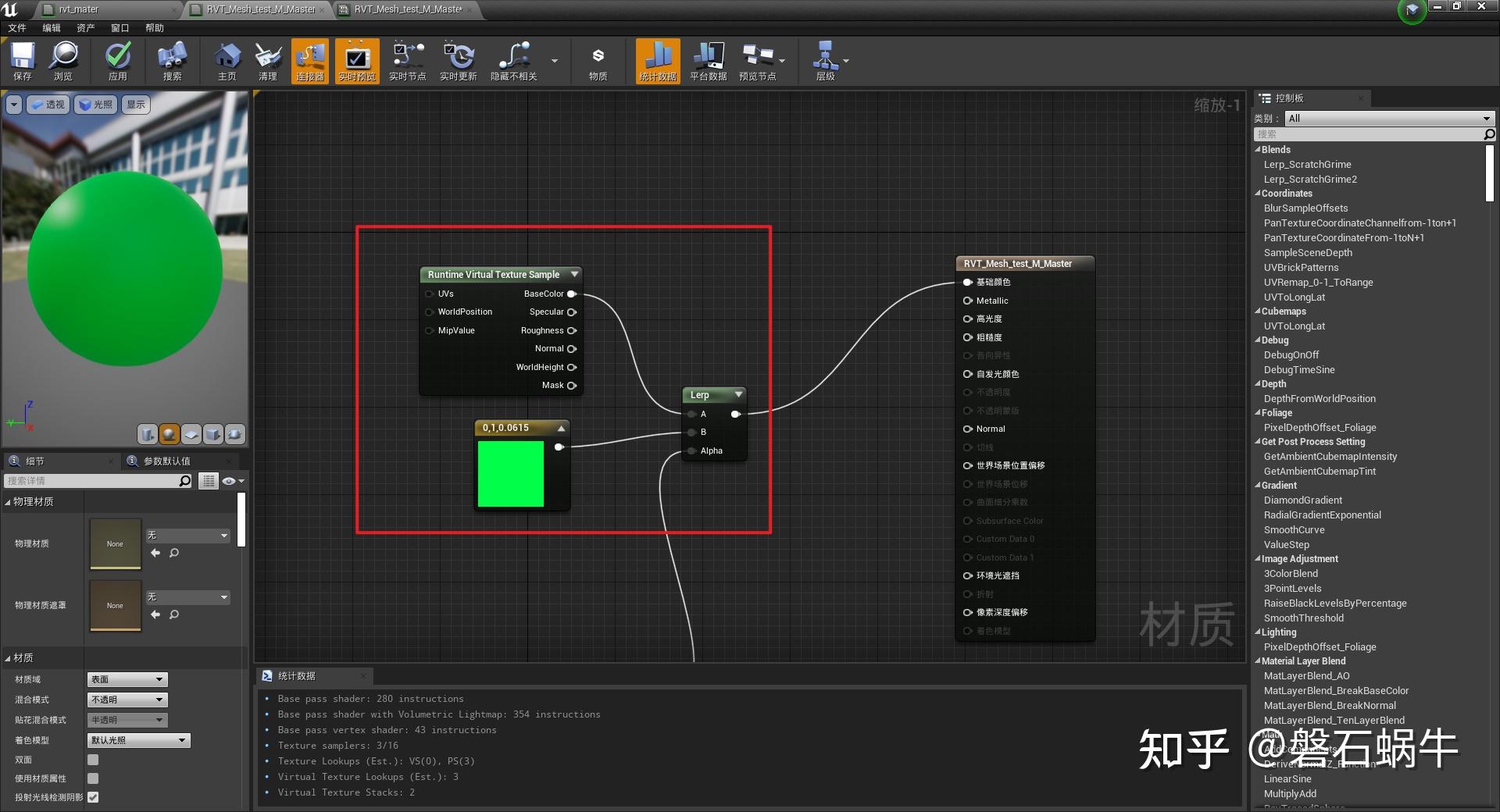Enable the 双面 checkbox
Screen dimensions: 1500x812
93,759
